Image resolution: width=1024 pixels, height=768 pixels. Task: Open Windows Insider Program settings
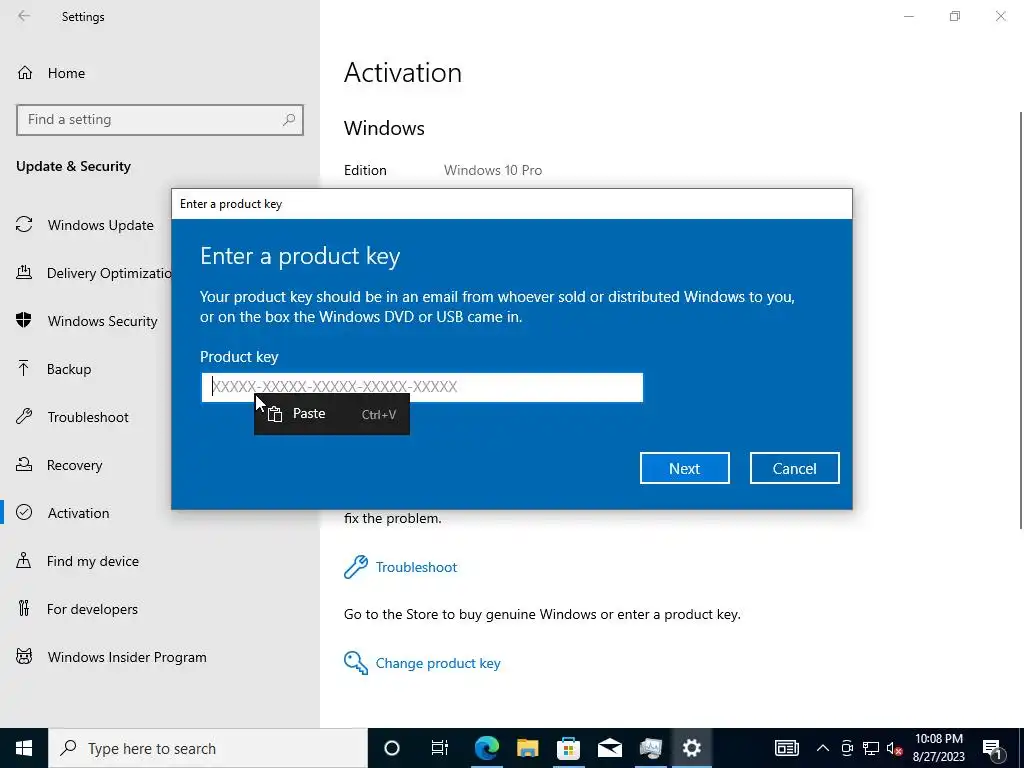coord(127,658)
